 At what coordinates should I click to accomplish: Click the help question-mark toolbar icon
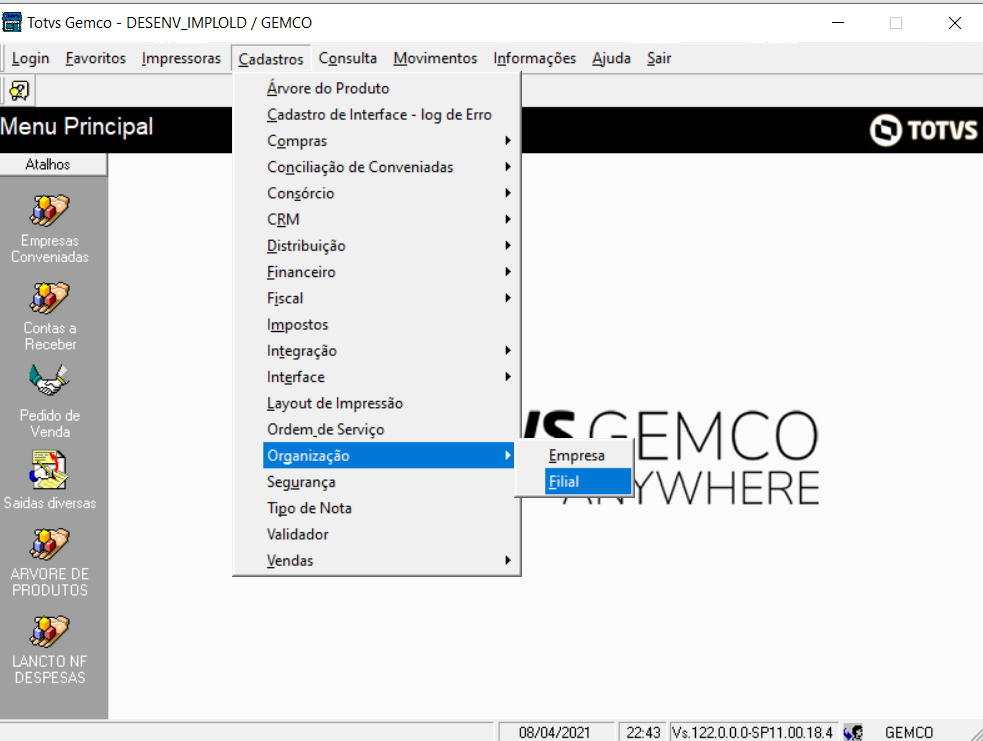[x=19, y=91]
